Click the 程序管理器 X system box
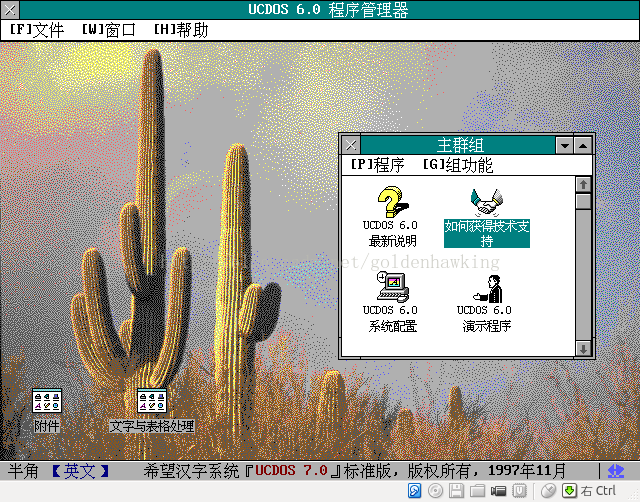This screenshot has height=502, width=640. tap(10, 9)
